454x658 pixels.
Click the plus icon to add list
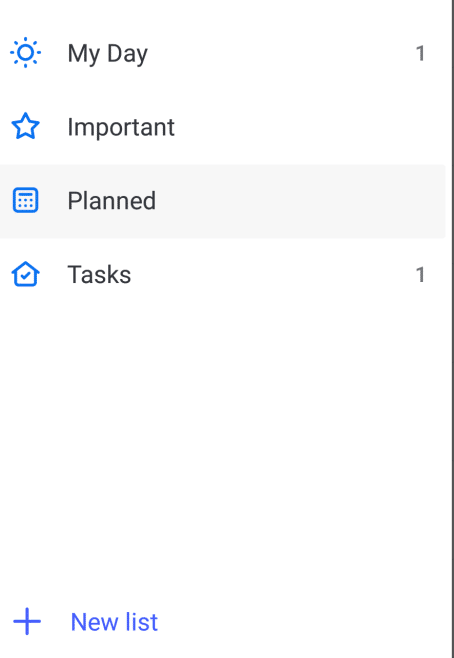27,621
